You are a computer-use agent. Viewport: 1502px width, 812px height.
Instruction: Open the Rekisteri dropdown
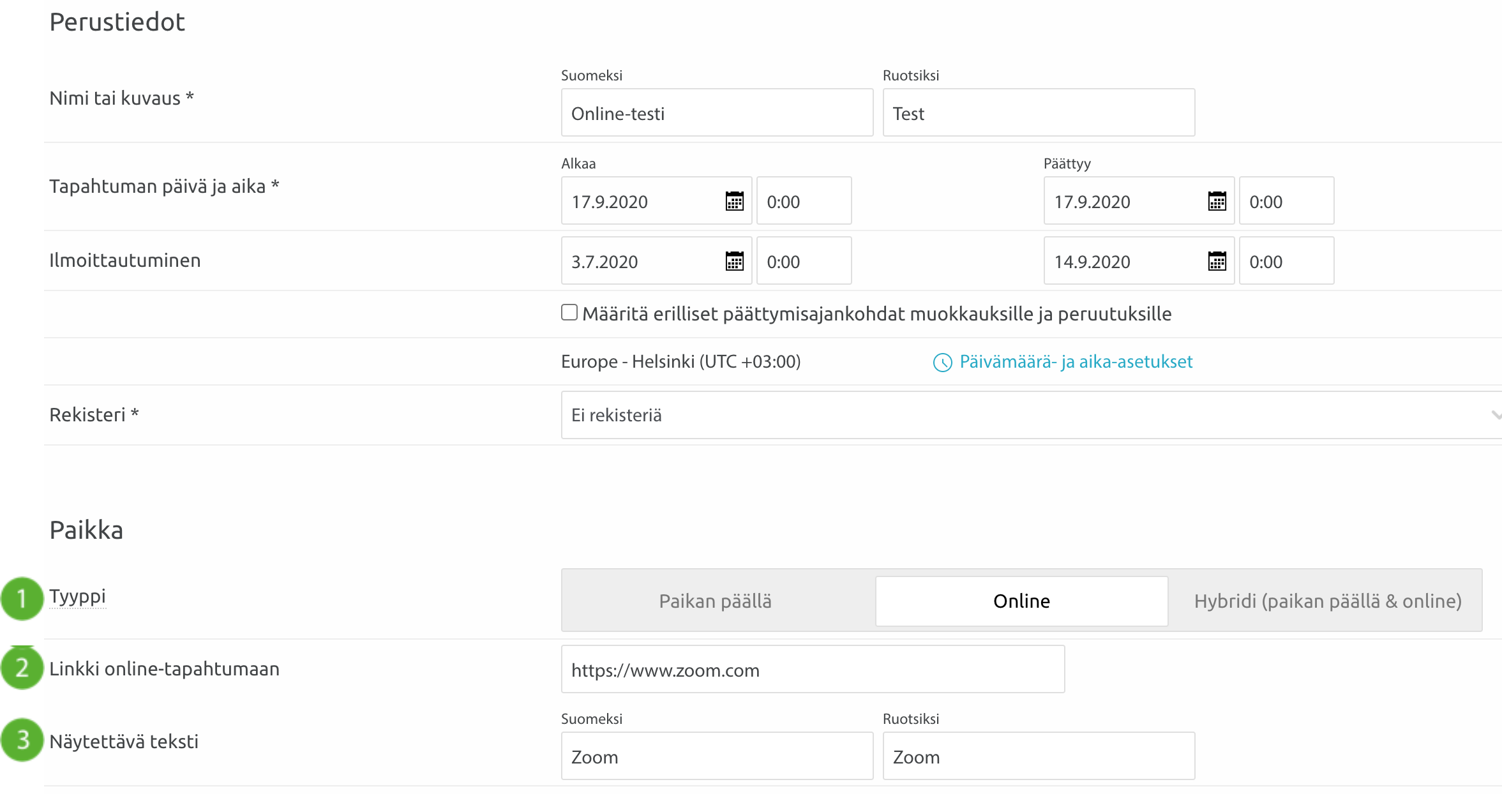pos(1021,415)
